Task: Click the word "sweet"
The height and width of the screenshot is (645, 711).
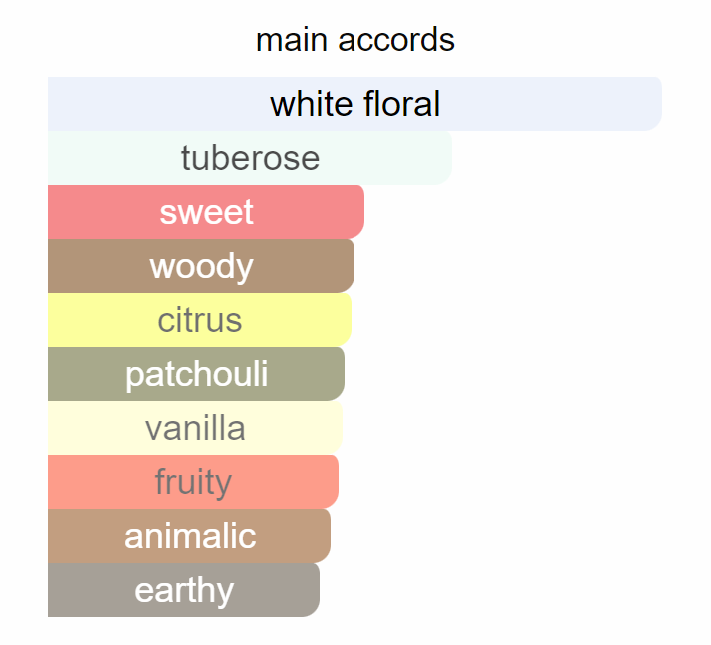Action: 206,212
